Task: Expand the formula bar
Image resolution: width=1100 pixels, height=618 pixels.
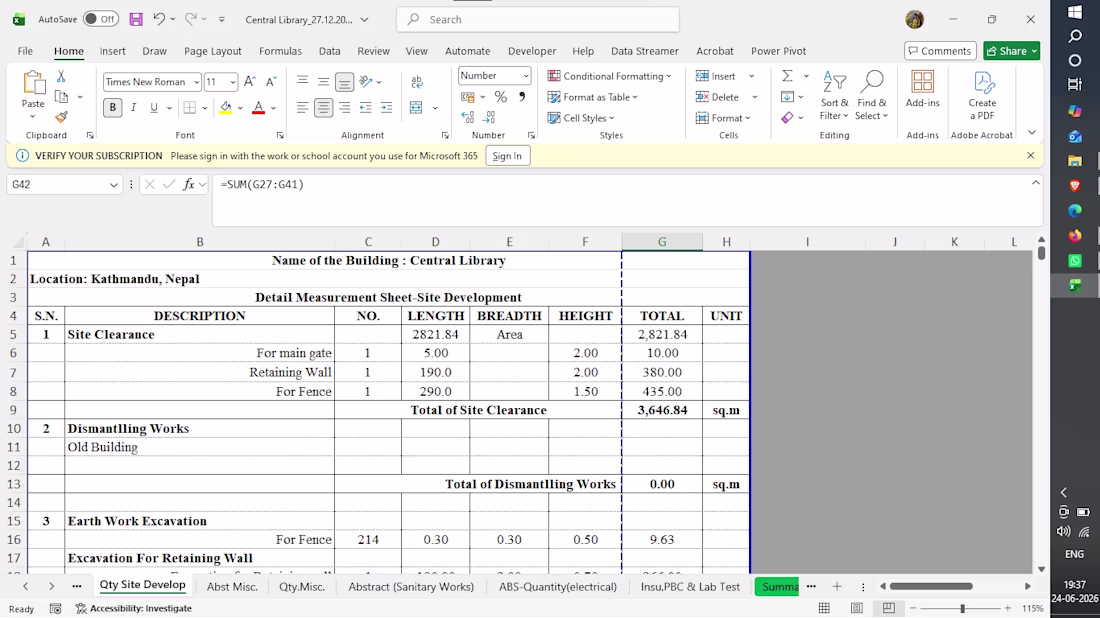Action: point(1035,182)
